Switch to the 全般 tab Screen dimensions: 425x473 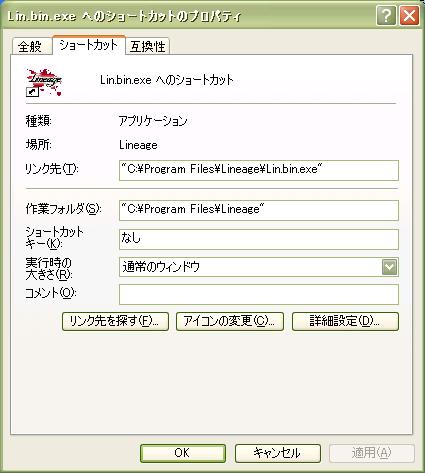(31, 46)
